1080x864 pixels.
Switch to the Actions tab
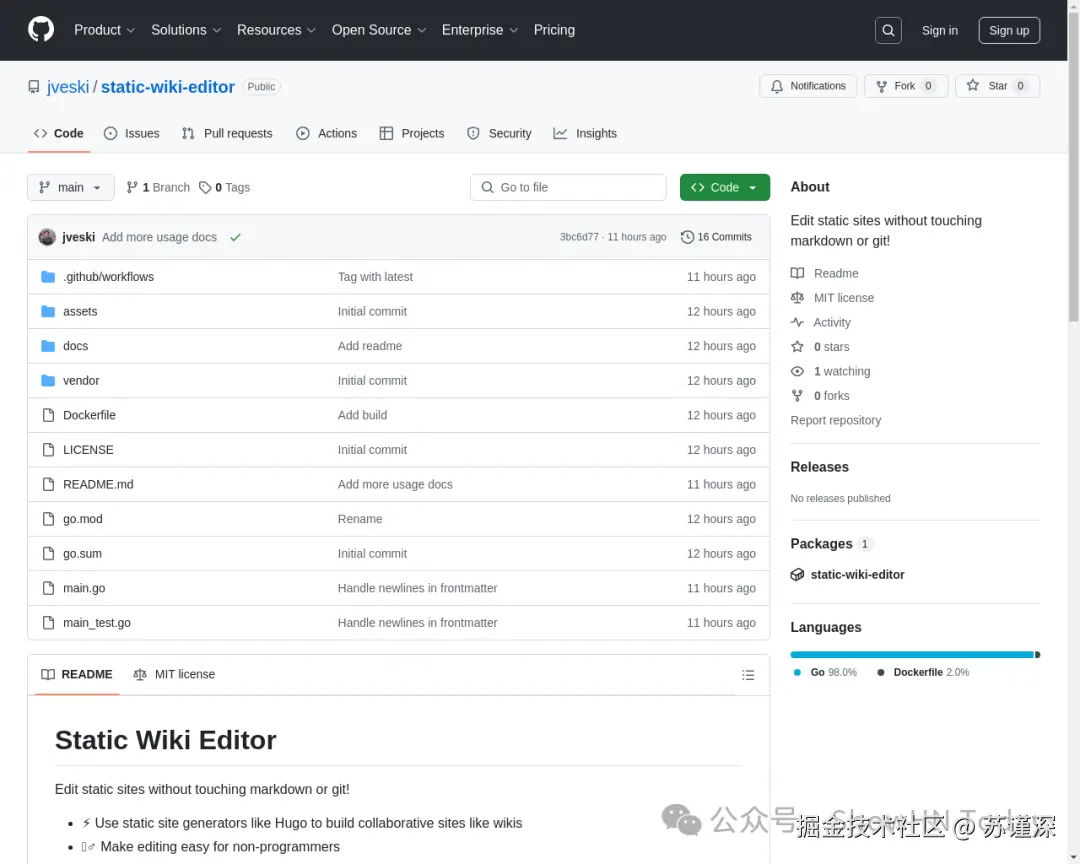[326, 134]
